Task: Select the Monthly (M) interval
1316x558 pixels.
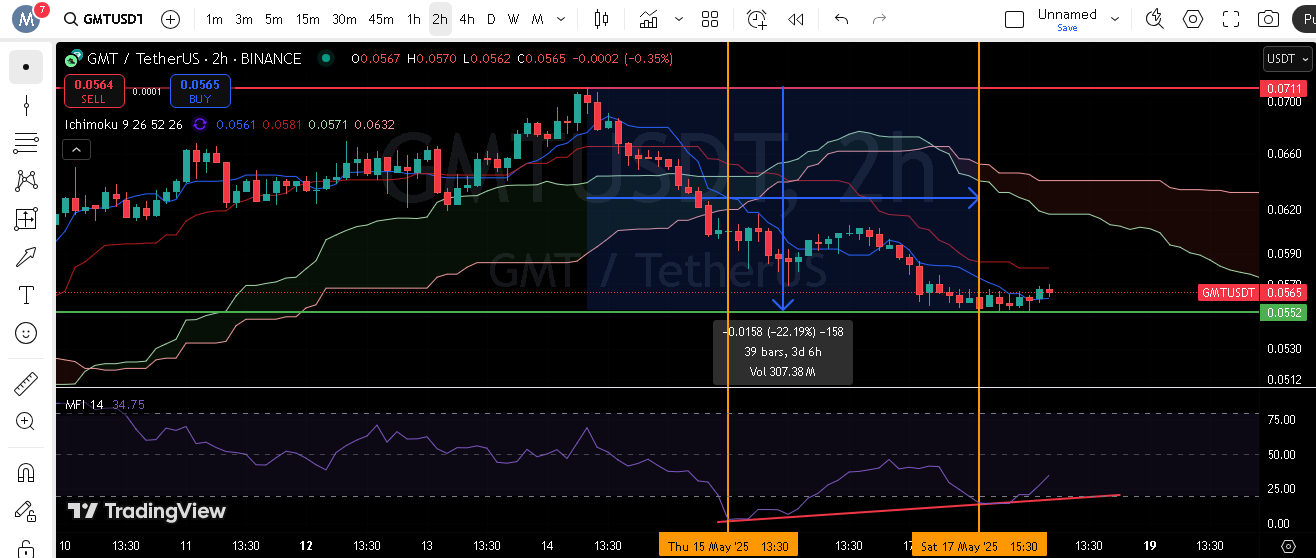Action: pos(538,19)
